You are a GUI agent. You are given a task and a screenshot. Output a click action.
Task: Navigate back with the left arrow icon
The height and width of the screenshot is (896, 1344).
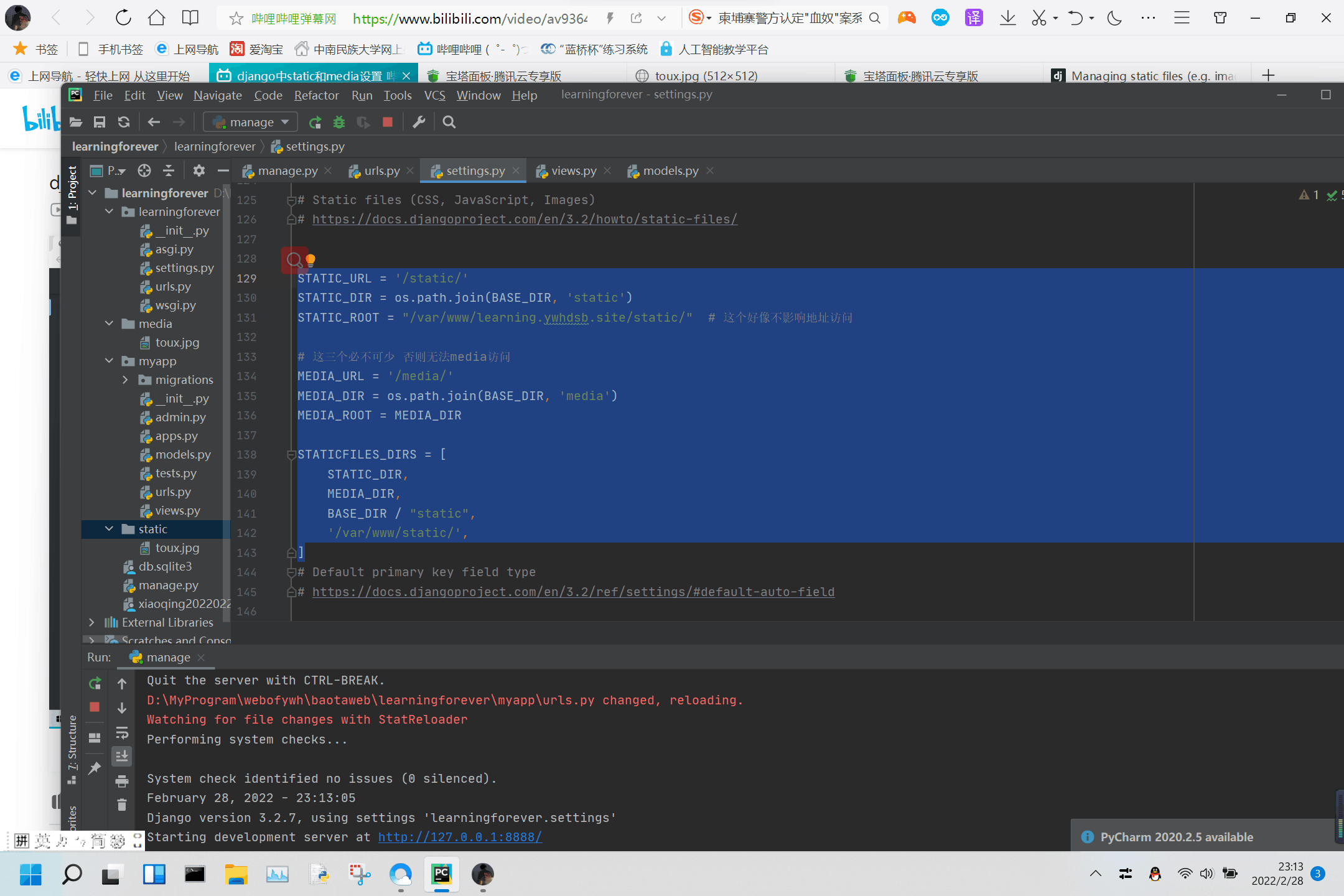click(154, 122)
